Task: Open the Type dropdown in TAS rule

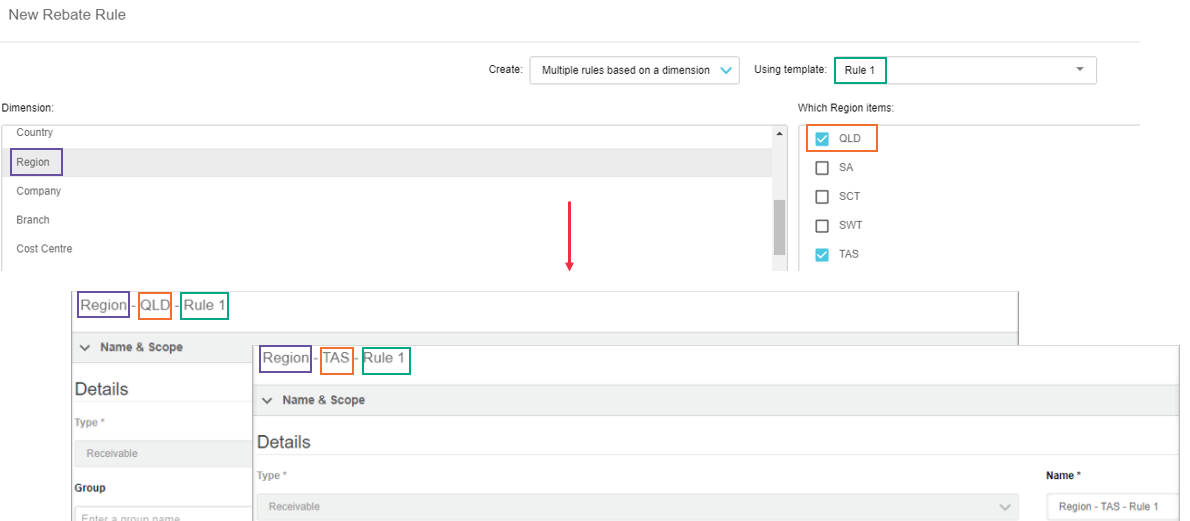Action: tap(638, 507)
